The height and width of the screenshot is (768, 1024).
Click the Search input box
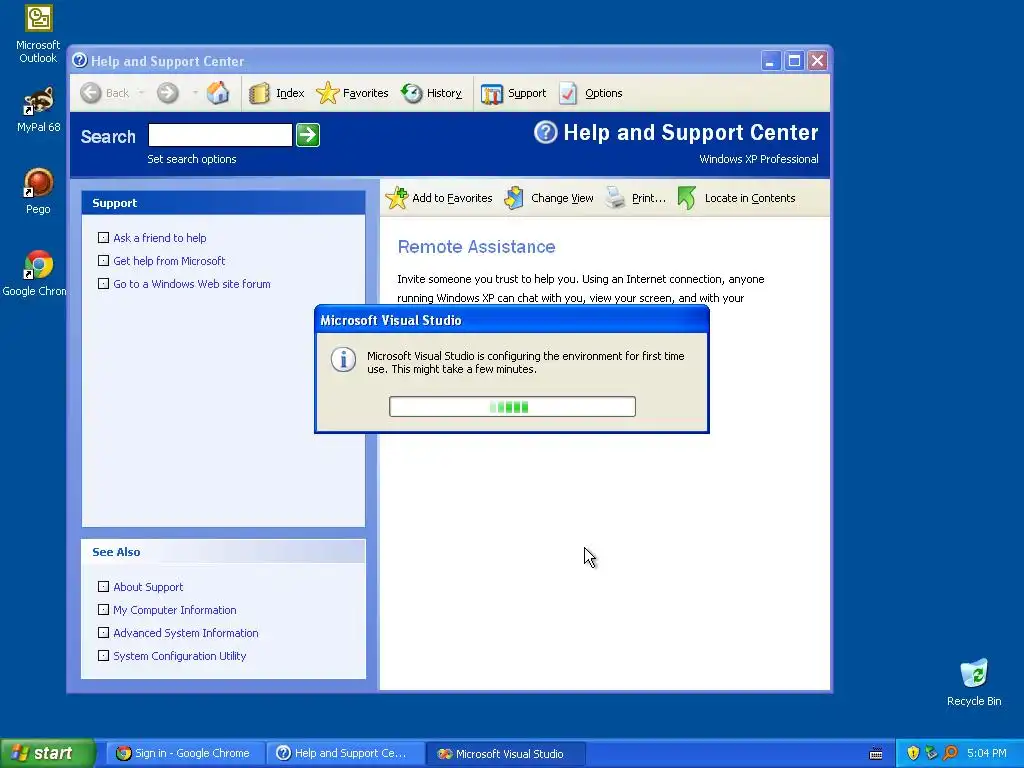click(220, 135)
